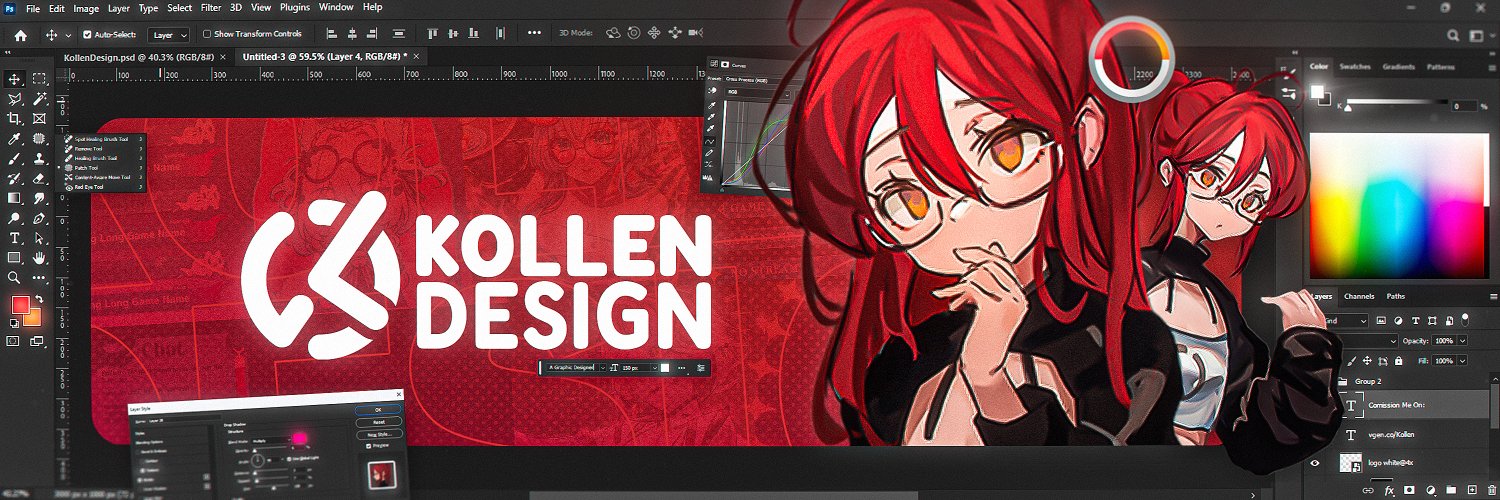
Task: Switch to the Swatches panel tab
Action: (1355, 67)
